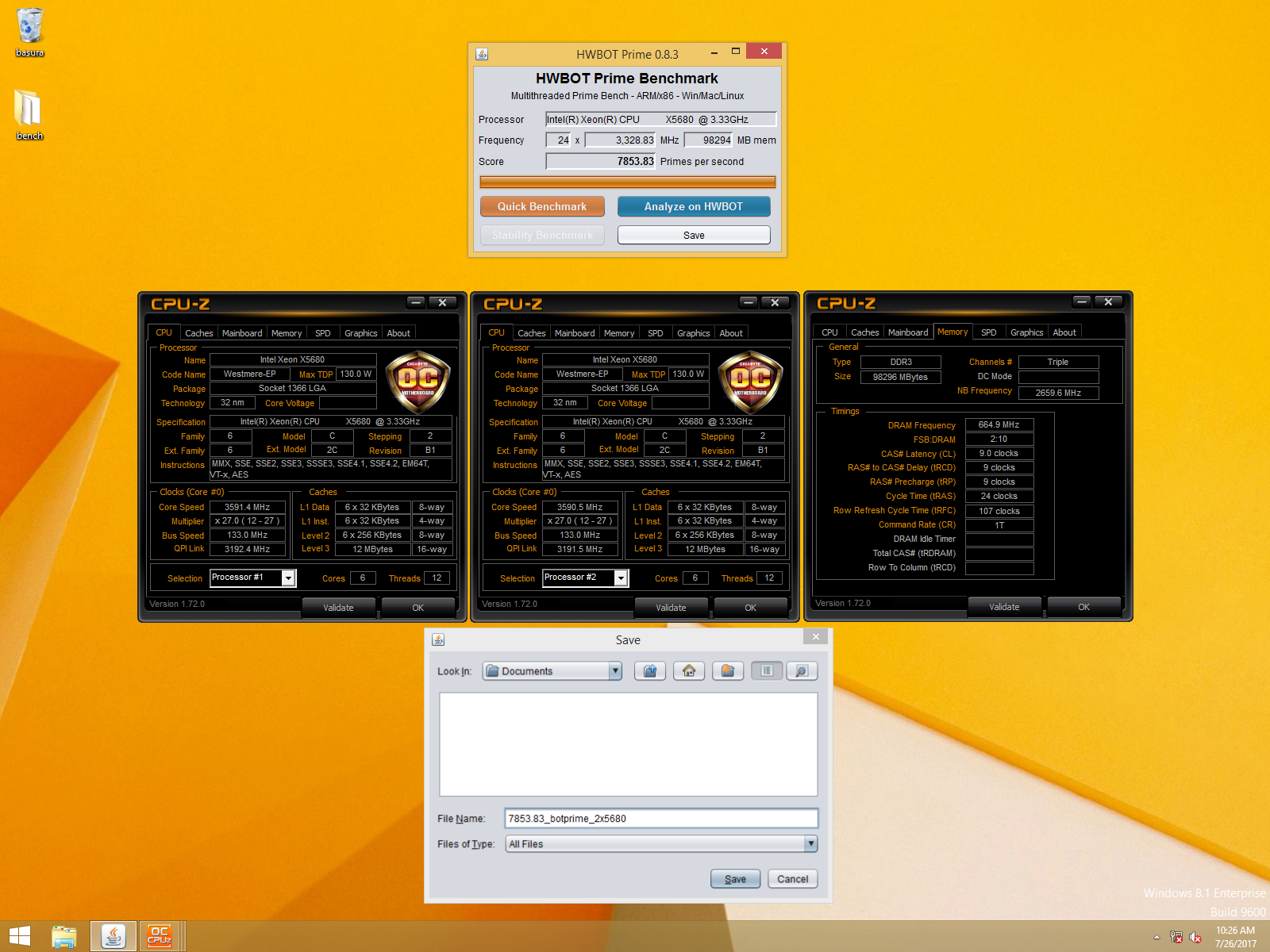Image resolution: width=1270 pixels, height=952 pixels.
Task: Click Save in HWBOT Prime window
Action: [694, 235]
